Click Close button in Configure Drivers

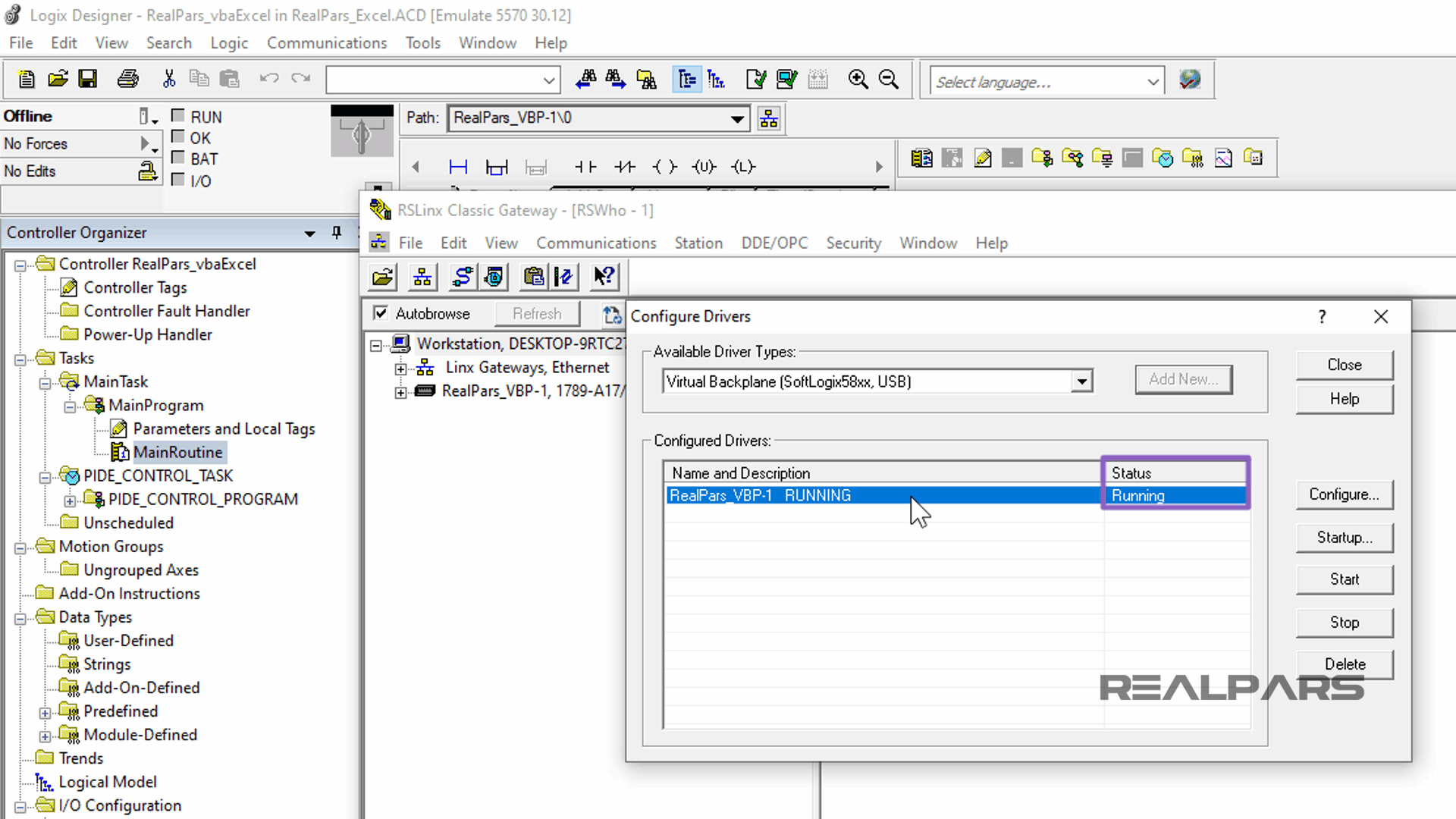click(x=1345, y=365)
